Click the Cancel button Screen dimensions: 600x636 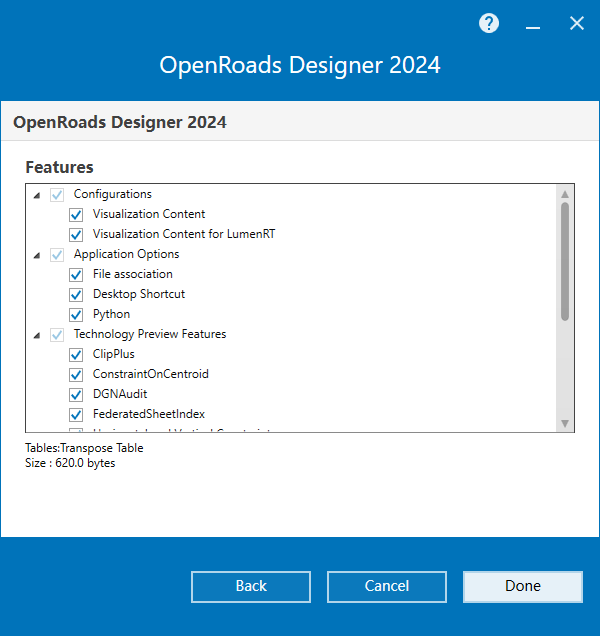click(387, 587)
